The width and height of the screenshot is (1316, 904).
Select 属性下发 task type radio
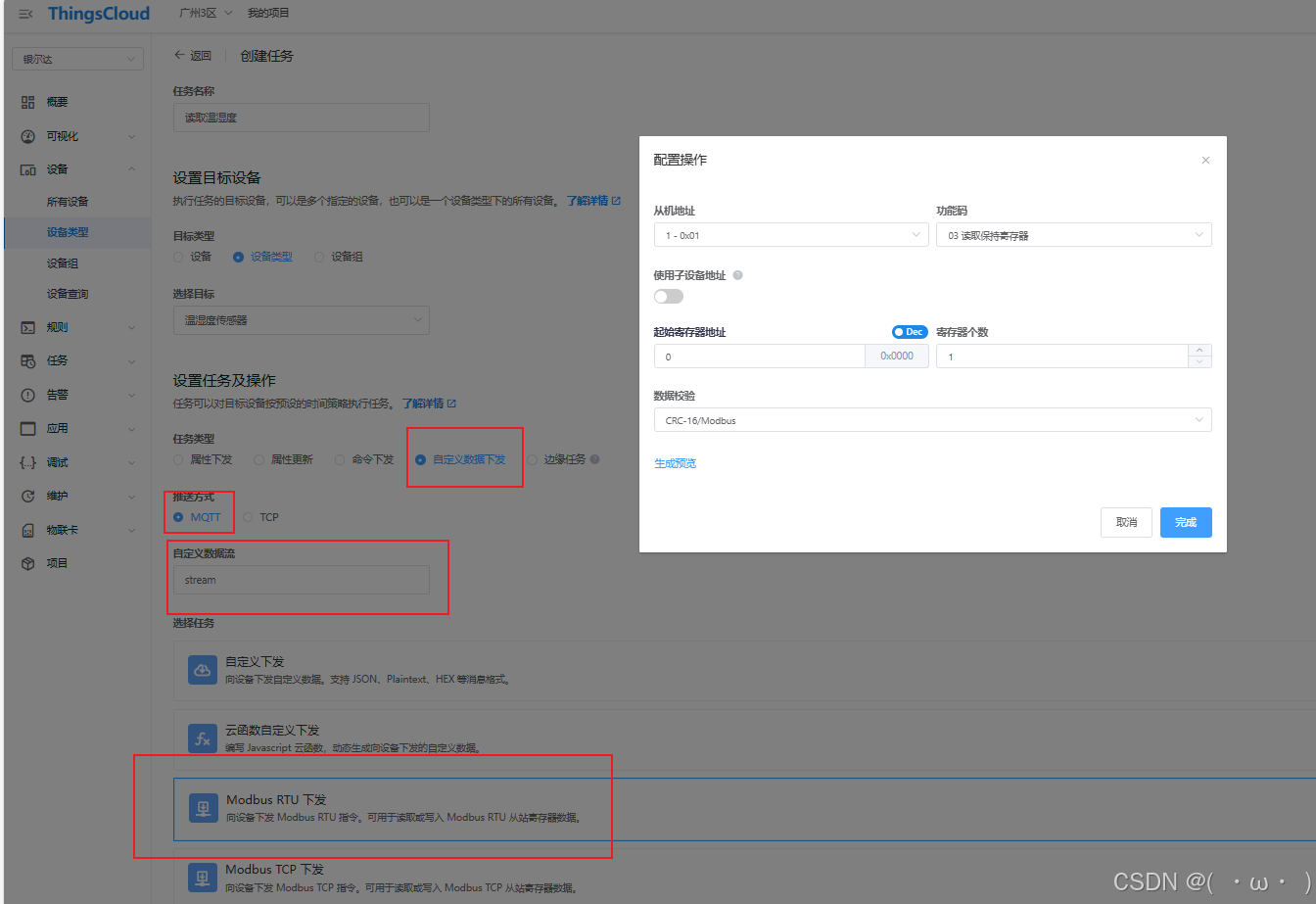[178, 459]
